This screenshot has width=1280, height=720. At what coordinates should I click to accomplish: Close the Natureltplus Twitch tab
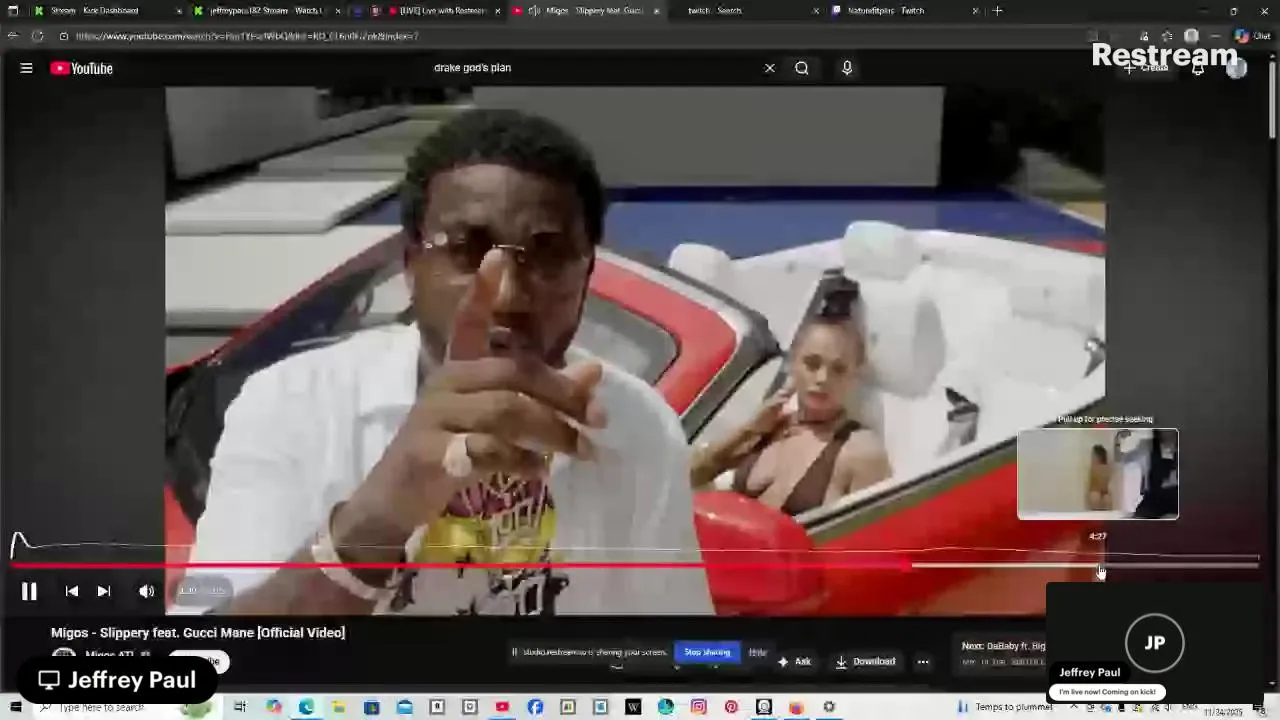click(x=975, y=11)
